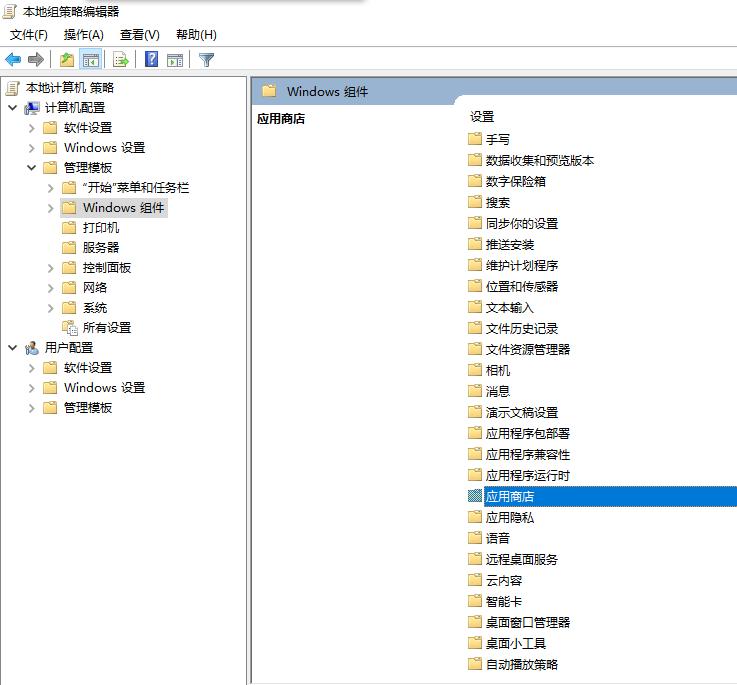Click the 文件历史记录 folder icon
This screenshot has width=737, height=685.
click(475, 328)
